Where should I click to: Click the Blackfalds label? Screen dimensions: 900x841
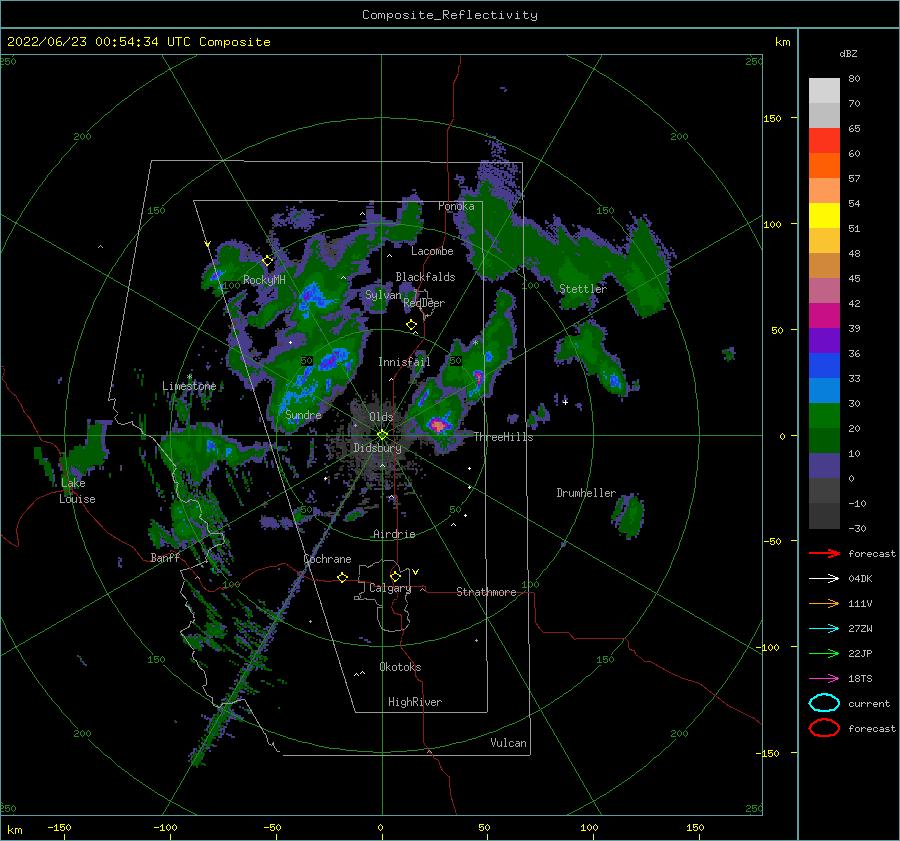point(425,277)
